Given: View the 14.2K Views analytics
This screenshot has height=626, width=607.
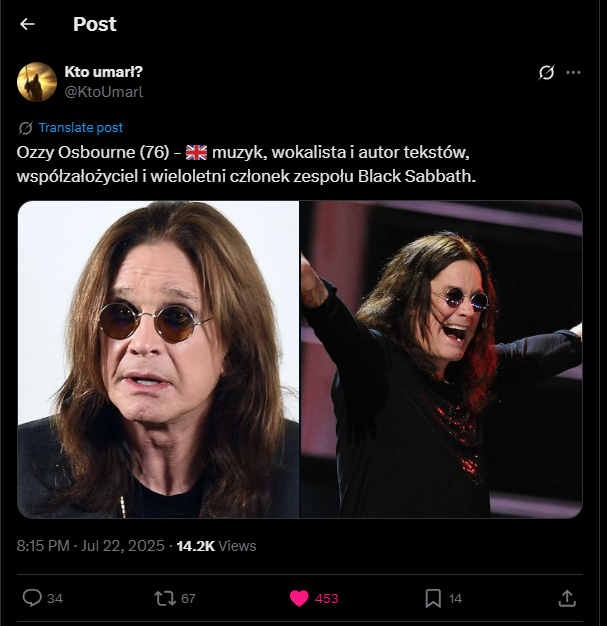Looking at the screenshot, I should point(216,546).
